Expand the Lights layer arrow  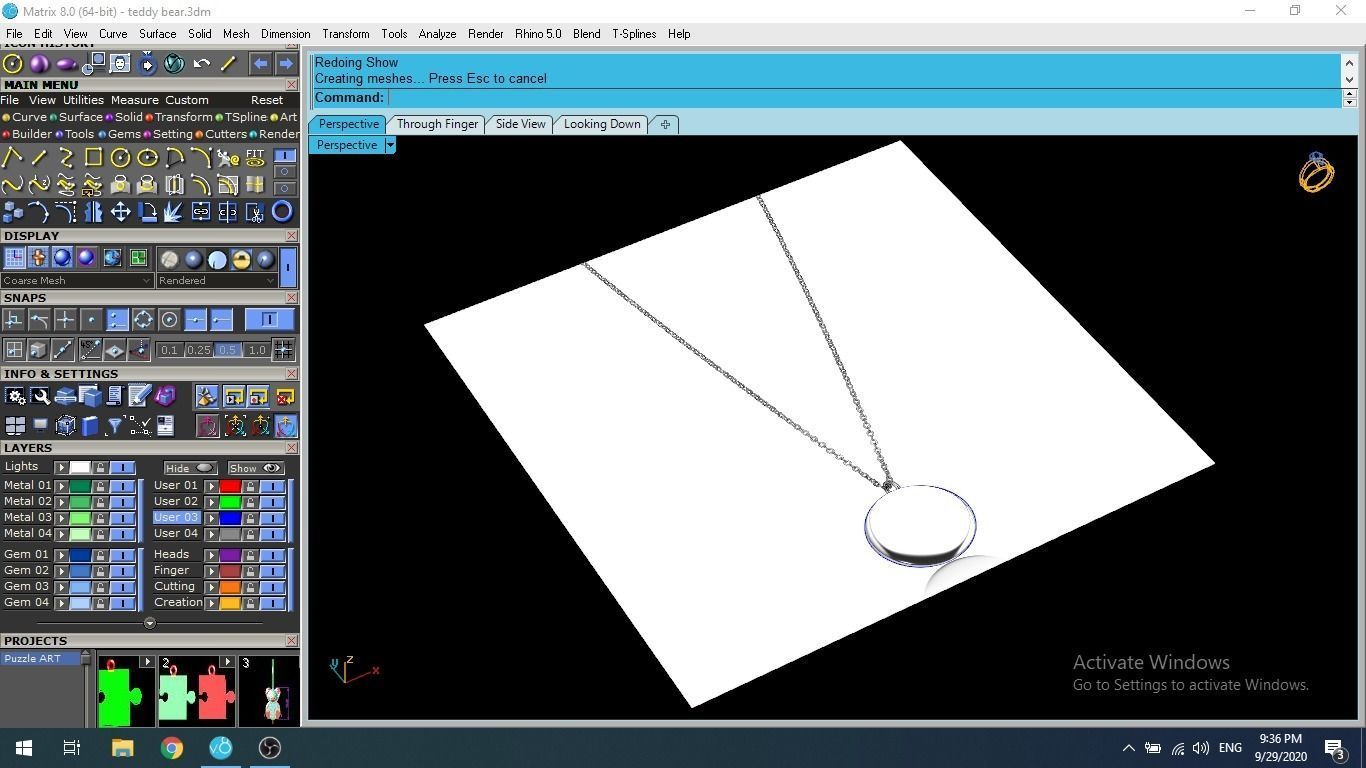62,468
